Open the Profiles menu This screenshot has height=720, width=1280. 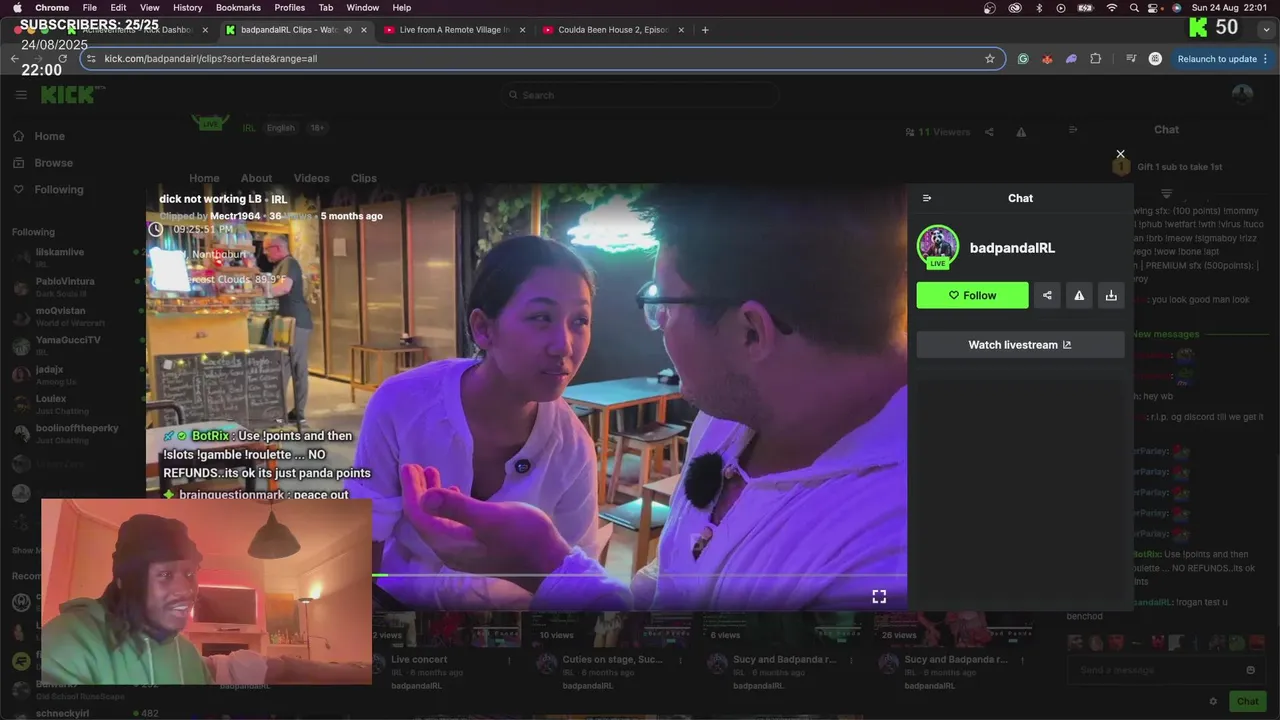point(289,7)
